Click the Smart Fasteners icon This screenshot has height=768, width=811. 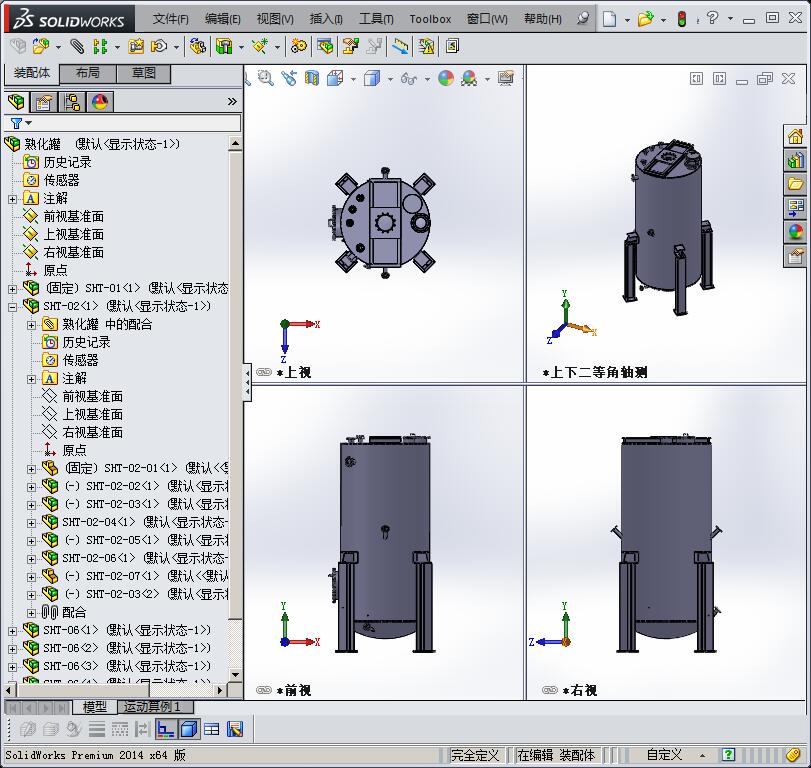point(137,47)
